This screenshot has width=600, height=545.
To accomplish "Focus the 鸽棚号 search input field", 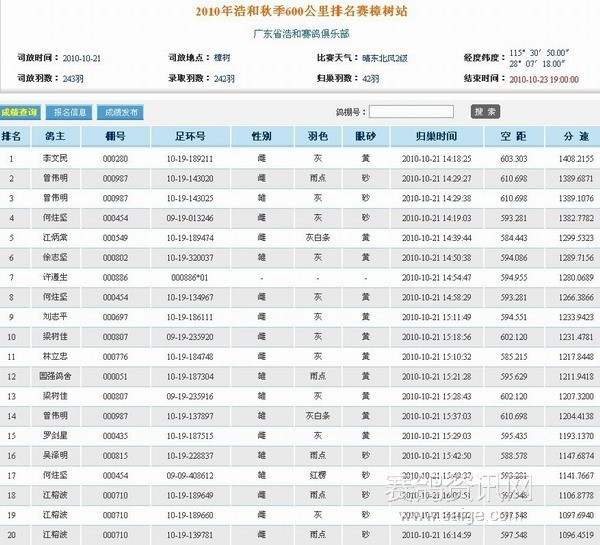I will click(x=411, y=112).
